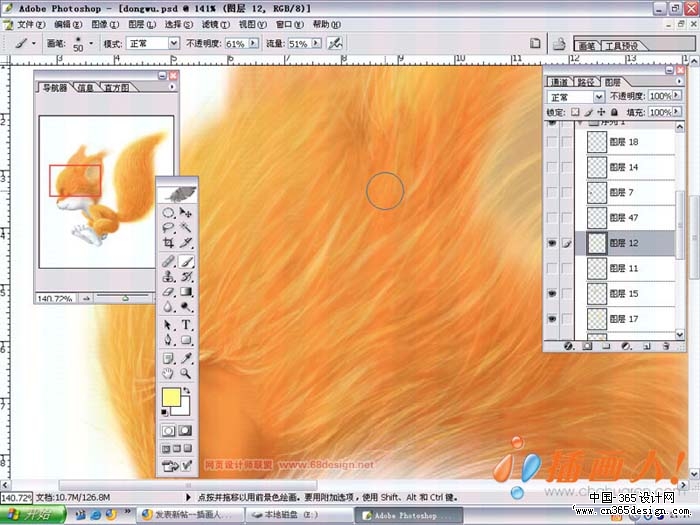Select the Hand tool
Viewport: 700px width, 525px height.
(x=168, y=373)
